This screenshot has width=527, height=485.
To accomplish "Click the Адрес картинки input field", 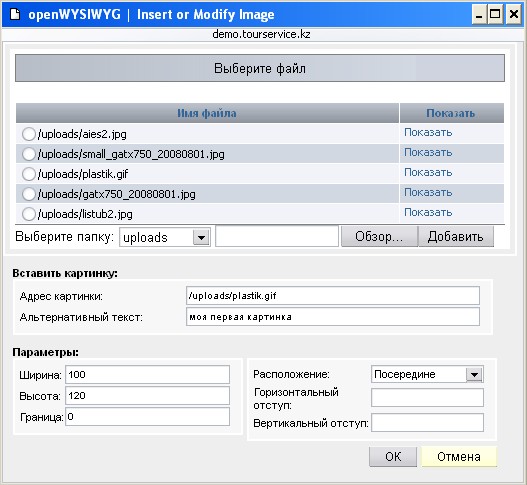I will click(333, 296).
